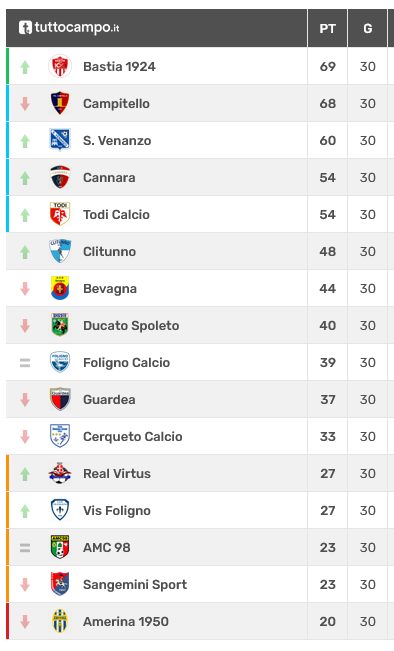394x651 pixels.
Task: Click Cerqueto Calcio points value 33
Action: pos(327,436)
